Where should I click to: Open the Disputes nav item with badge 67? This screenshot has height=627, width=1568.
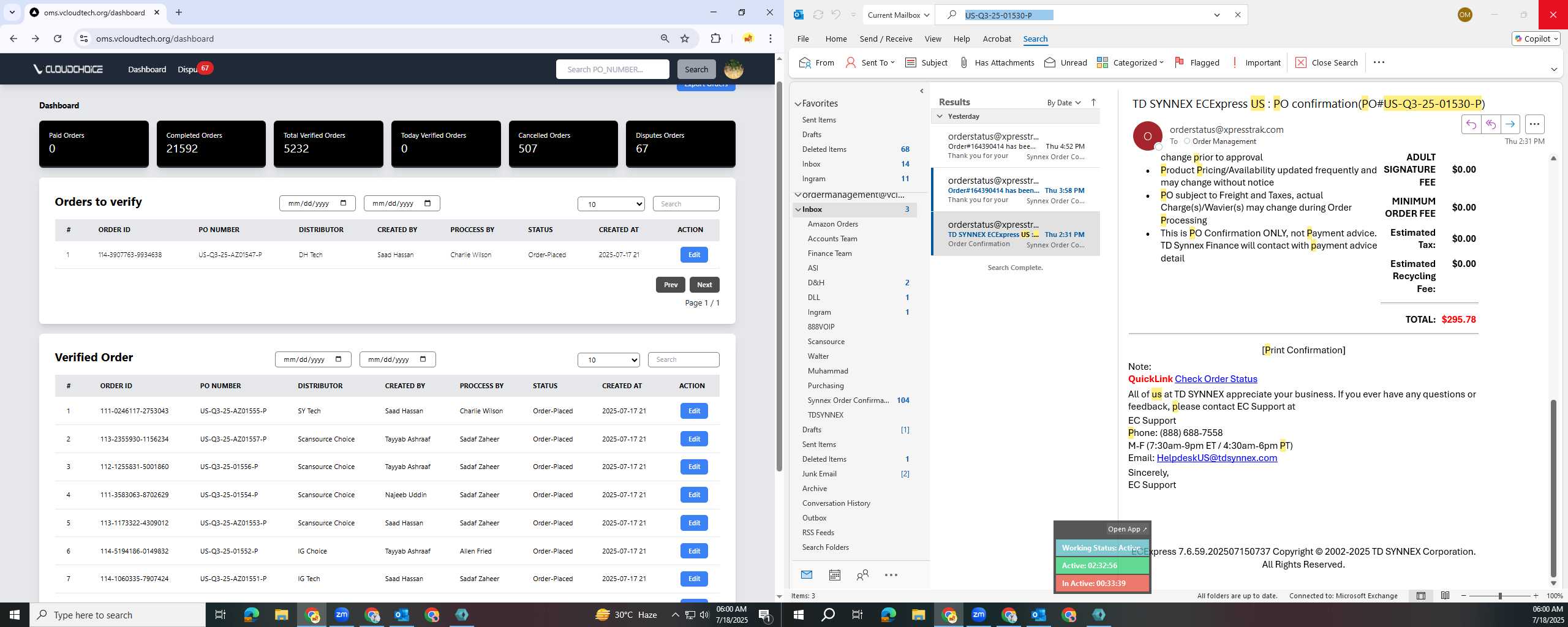[194, 69]
